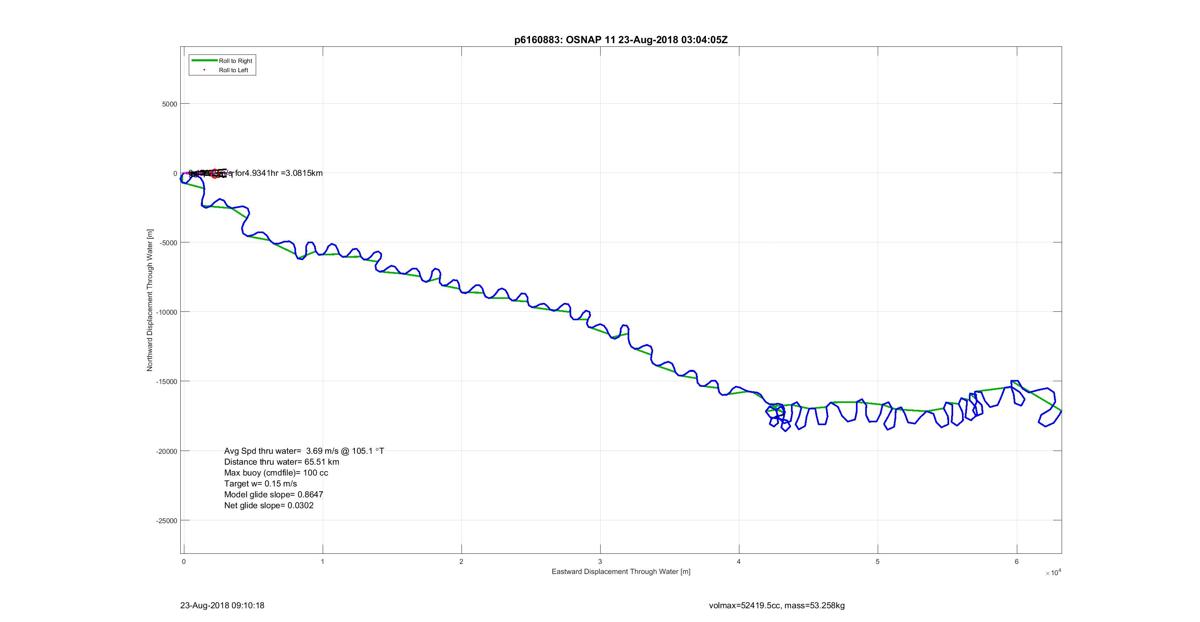Click the x-axis tick label '5'
This screenshot has height=622, width=1200.
click(x=878, y=561)
